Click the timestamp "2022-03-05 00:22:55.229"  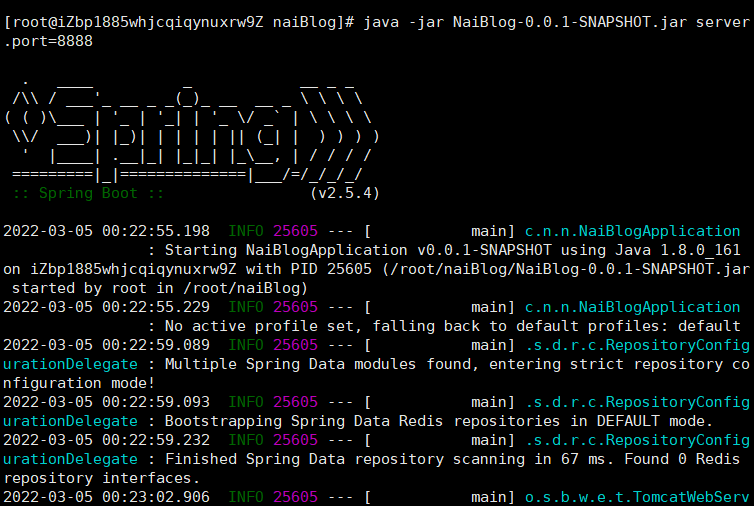[106, 307]
